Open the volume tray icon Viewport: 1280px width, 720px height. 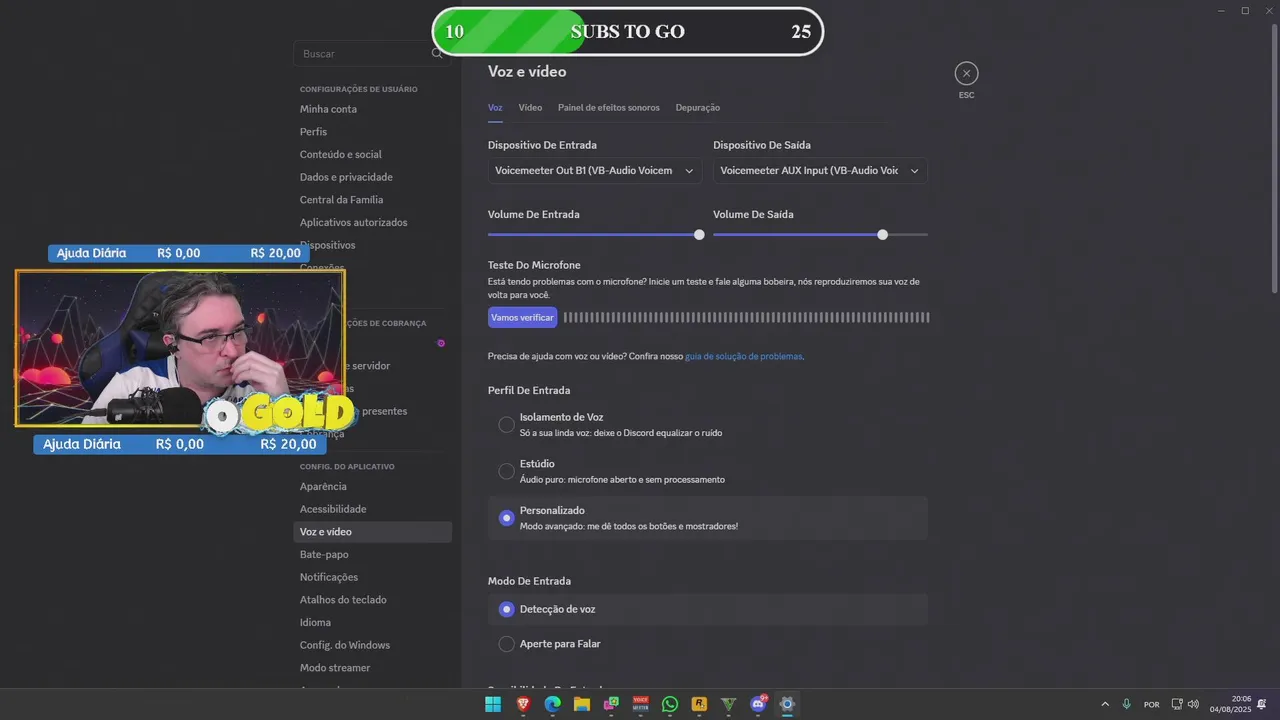tap(1193, 704)
